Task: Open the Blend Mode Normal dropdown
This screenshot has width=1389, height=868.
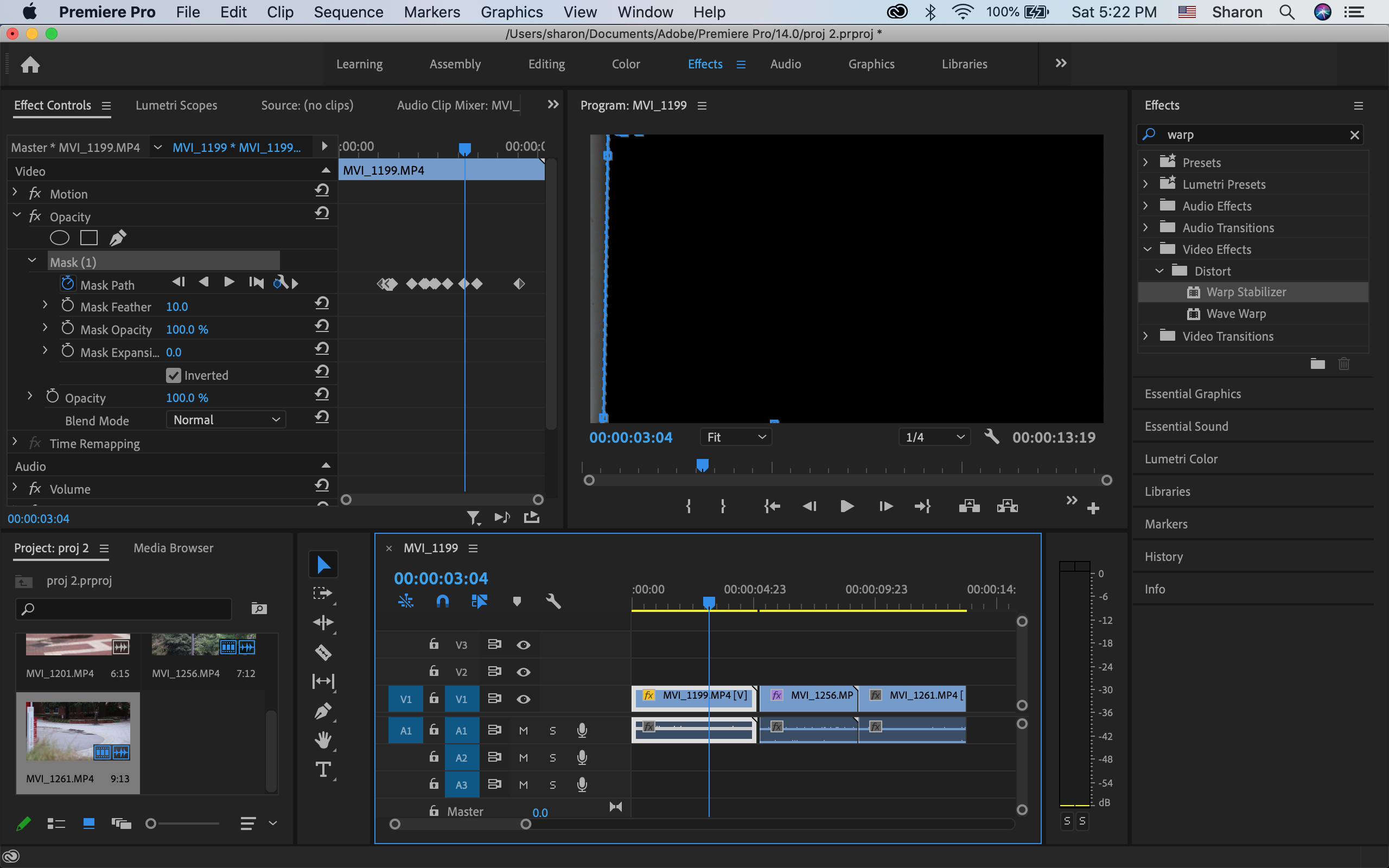Action: point(226,420)
